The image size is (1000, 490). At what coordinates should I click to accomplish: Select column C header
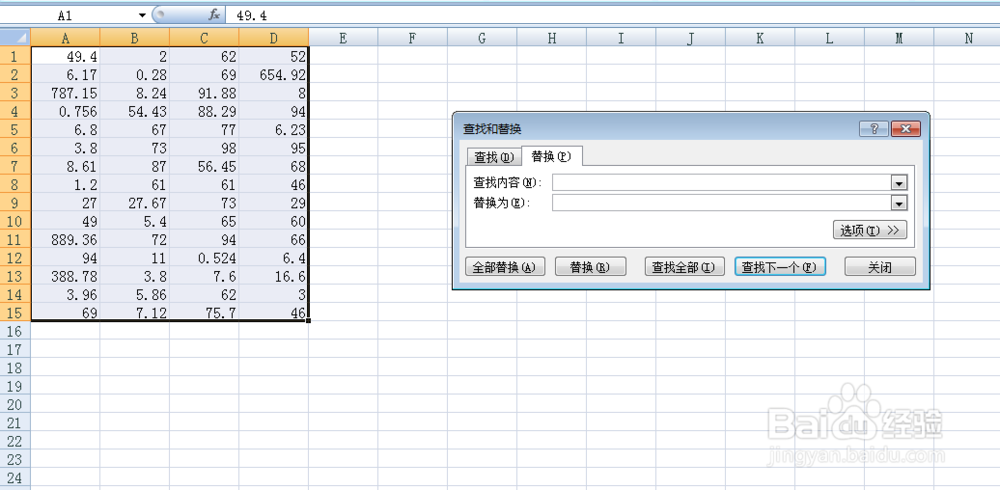coord(204,38)
